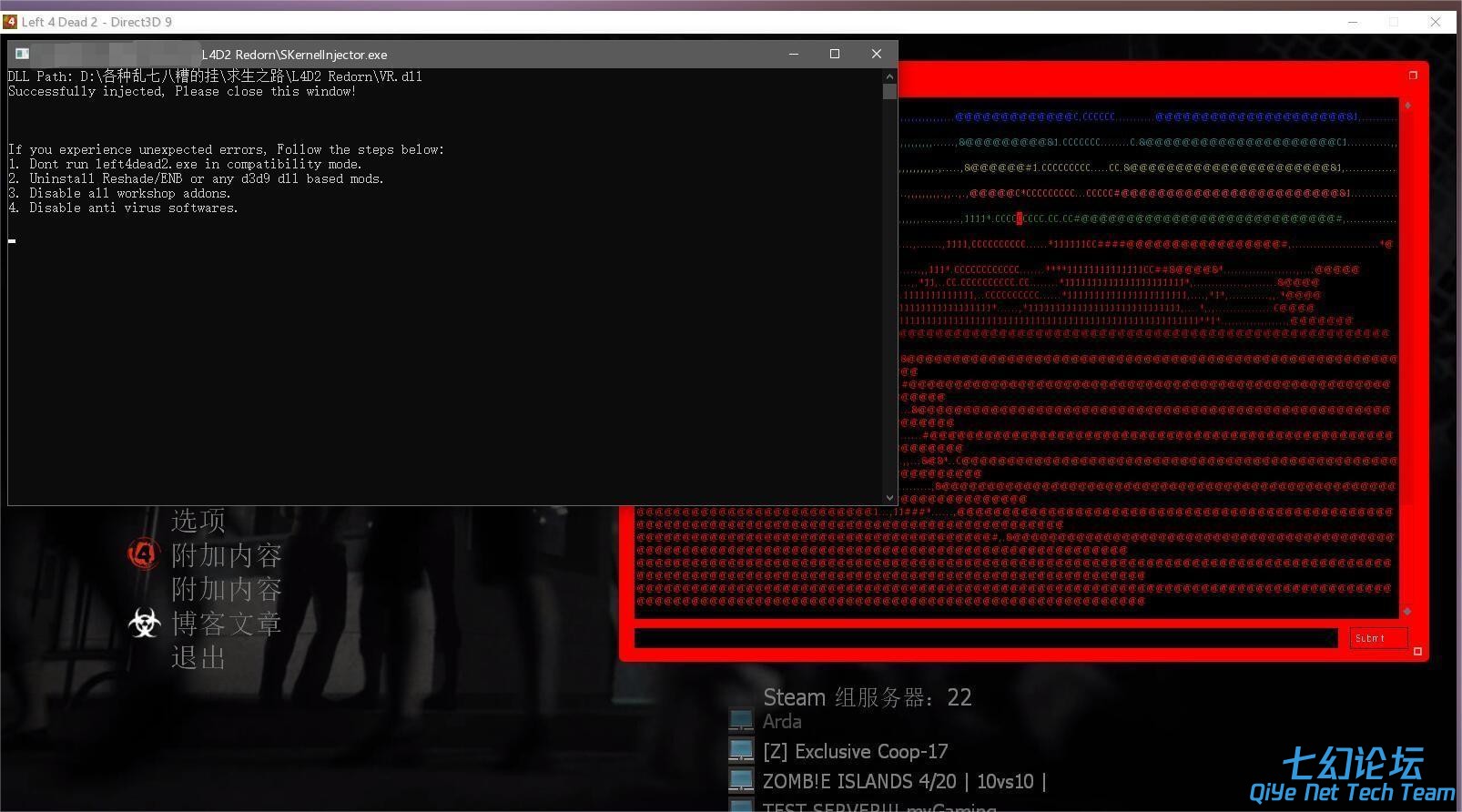Click the biohazard icon beside 博客文章
The image size is (1462, 812).
(144, 623)
